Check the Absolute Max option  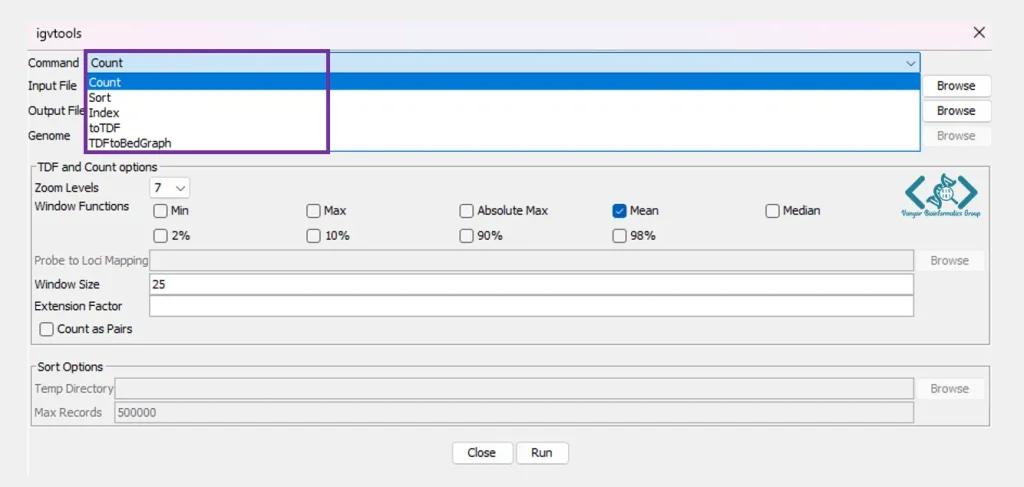point(466,211)
